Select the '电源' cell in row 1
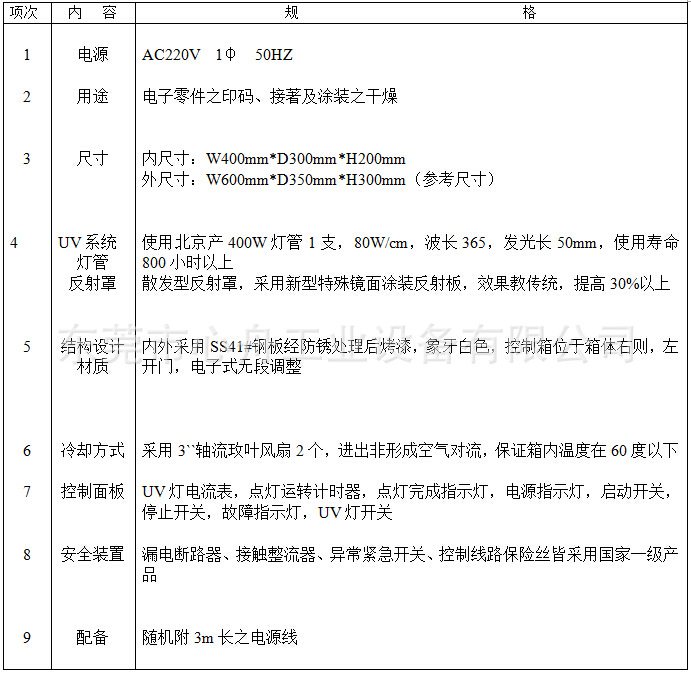 (93, 55)
